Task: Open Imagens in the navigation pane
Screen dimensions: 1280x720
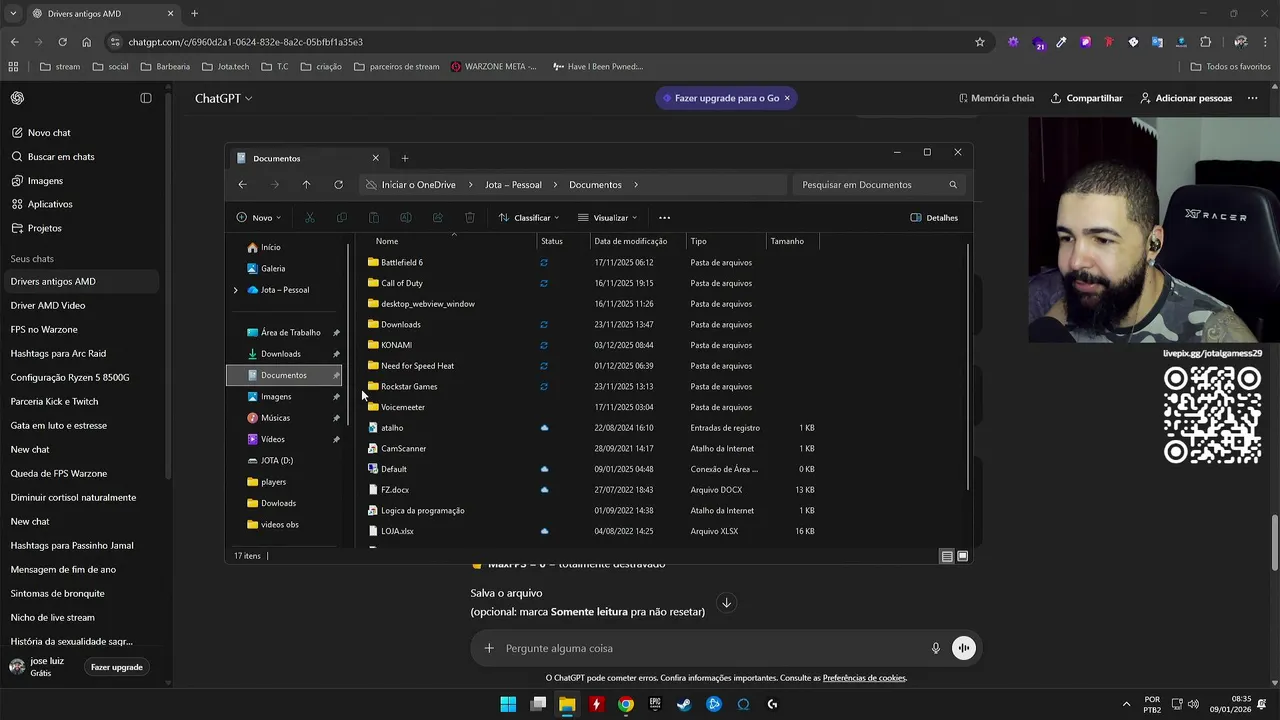Action: pyautogui.click(x=270, y=397)
